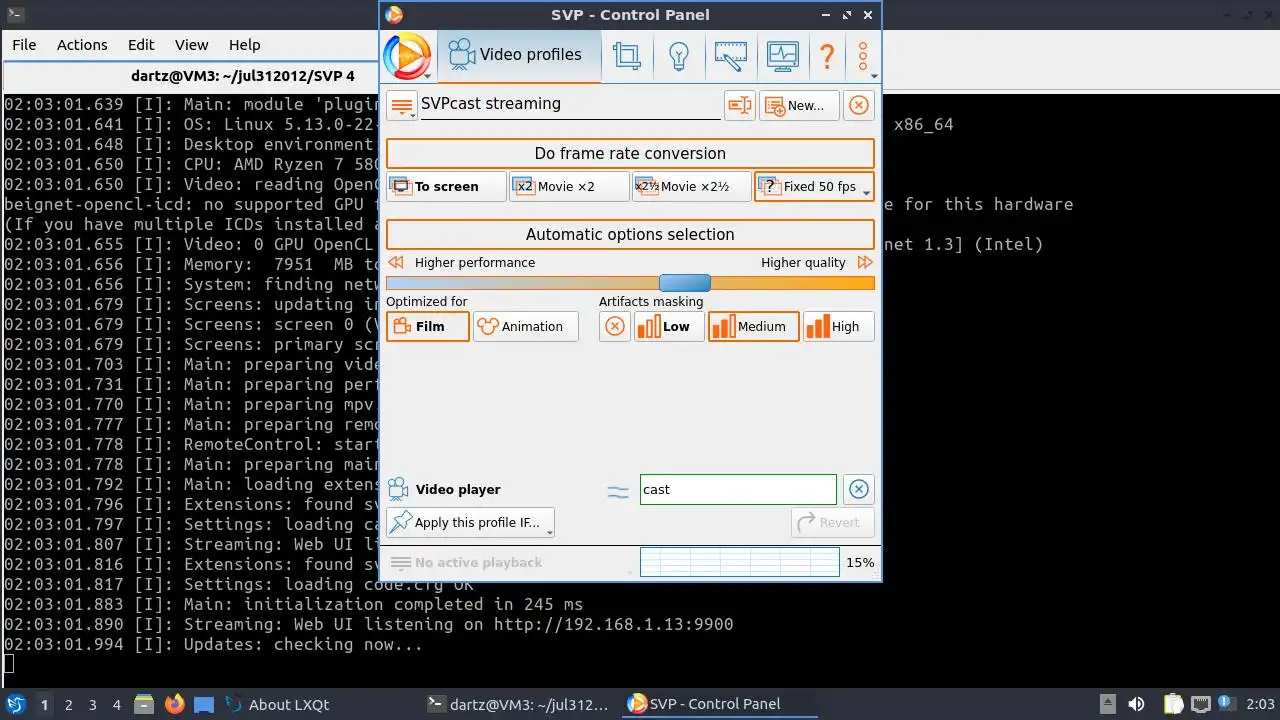Open the performance monitor tab
1280x720 pixels.
[x=782, y=56]
